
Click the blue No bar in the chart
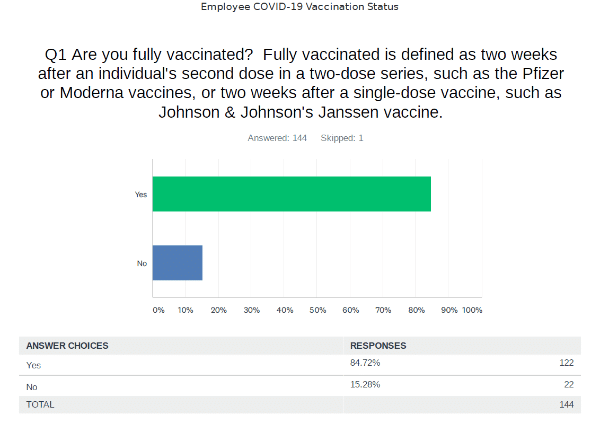[x=177, y=262]
